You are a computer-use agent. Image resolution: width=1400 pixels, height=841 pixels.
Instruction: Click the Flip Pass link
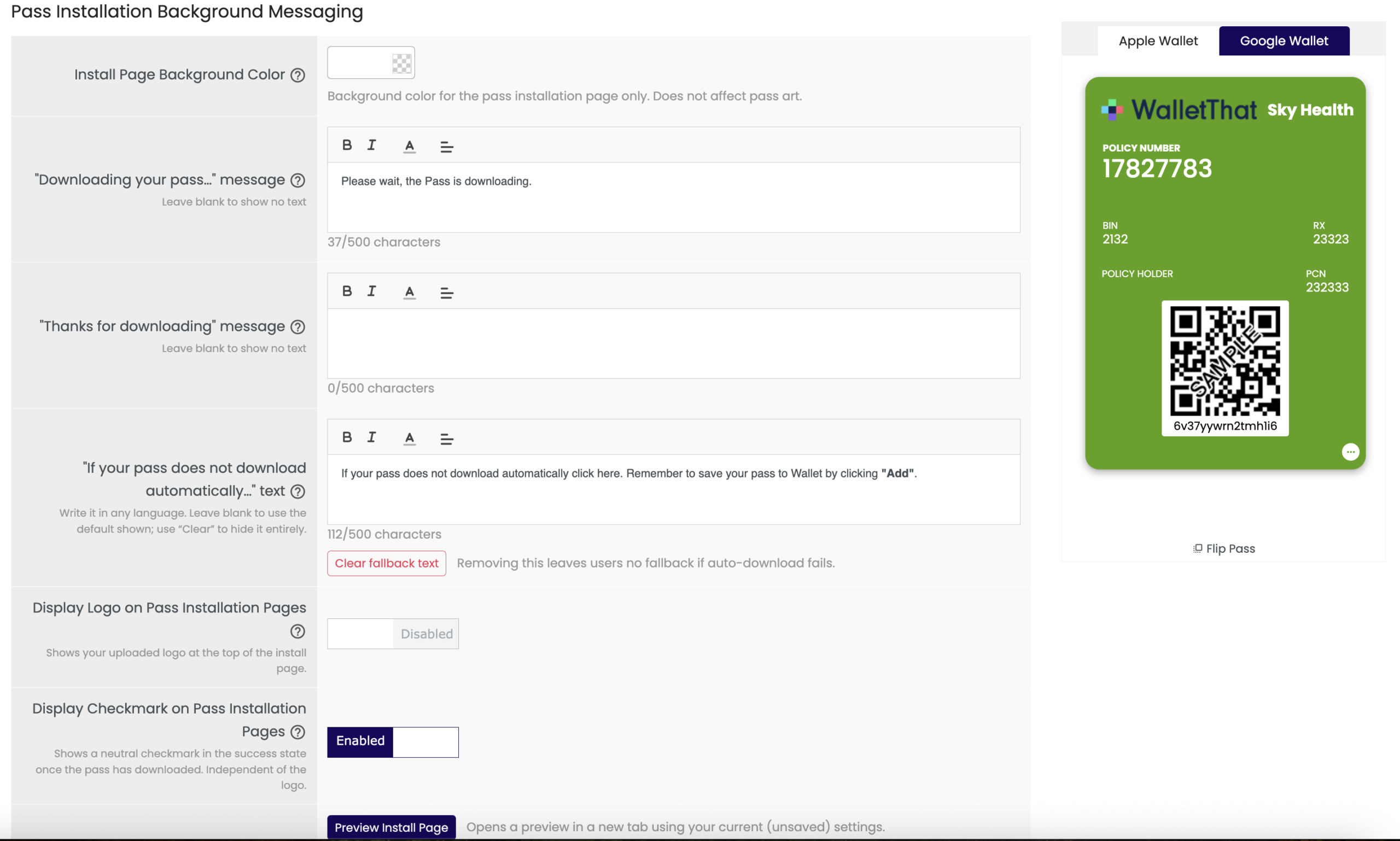[x=1224, y=548]
